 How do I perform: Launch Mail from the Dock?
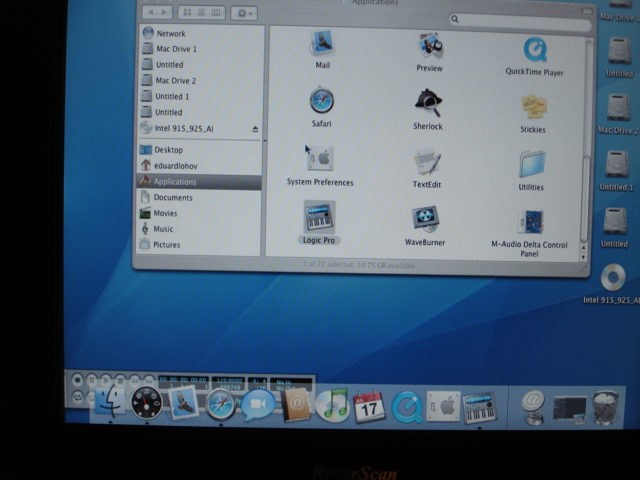tap(183, 403)
